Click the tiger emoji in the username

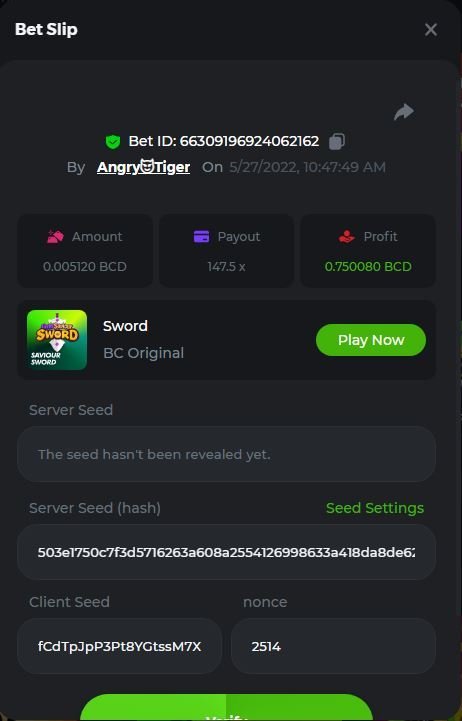(x=147, y=166)
